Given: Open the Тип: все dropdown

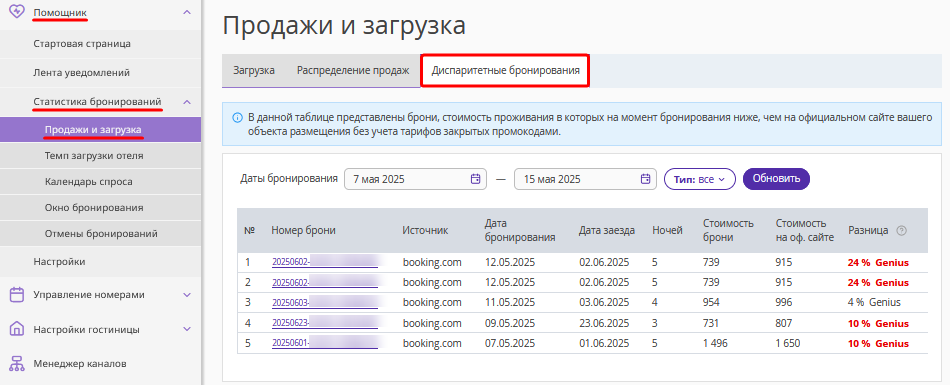Looking at the screenshot, I should [x=700, y=179].
